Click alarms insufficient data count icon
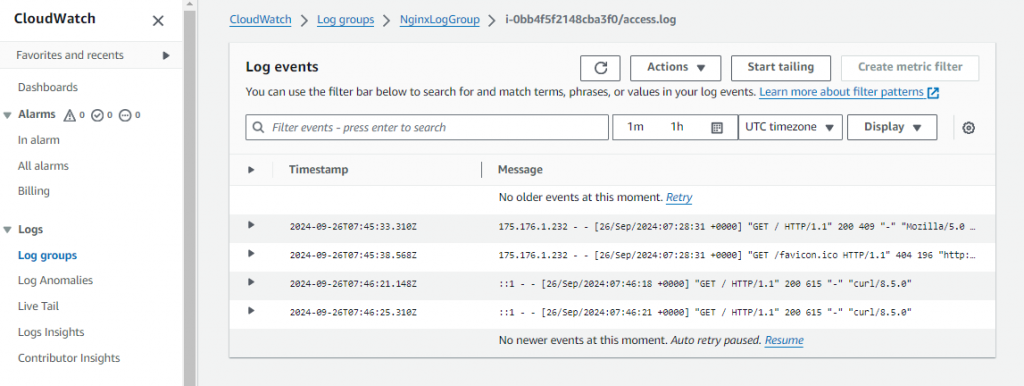The height and width of the screenshot is (386, 1024). 130,116
